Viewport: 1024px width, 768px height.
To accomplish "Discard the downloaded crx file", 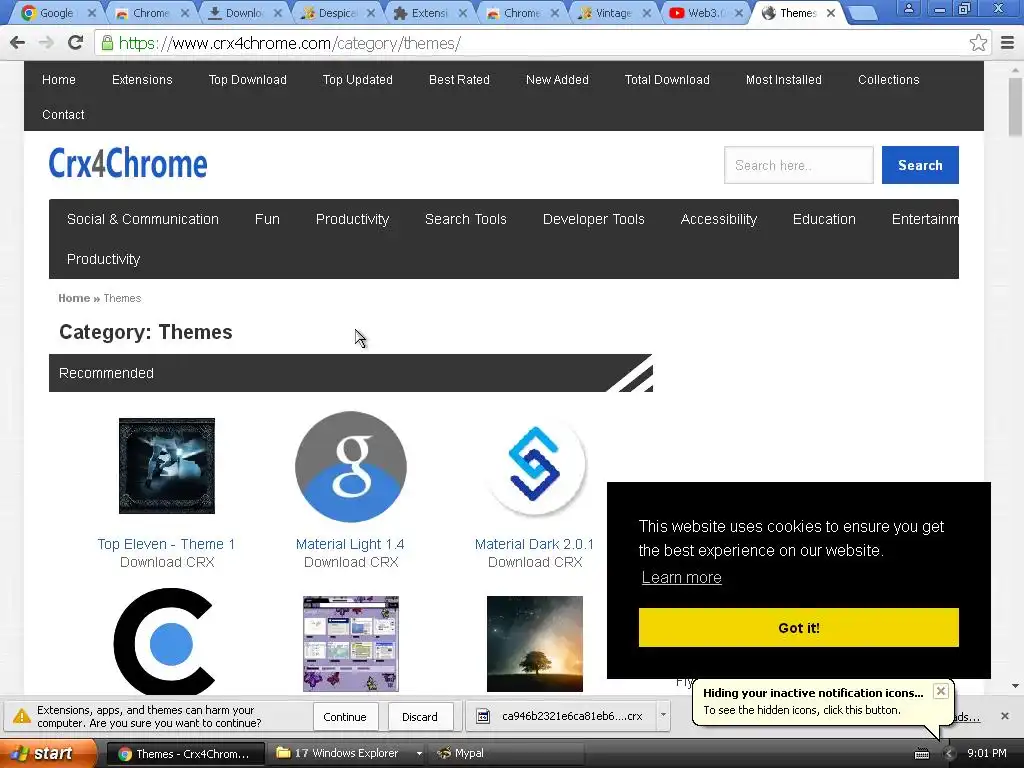I will tap(420, 716).
